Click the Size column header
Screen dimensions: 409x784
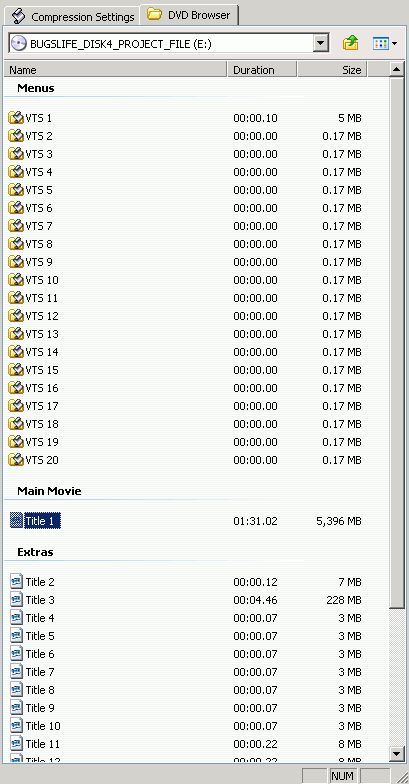pos(332,70)
